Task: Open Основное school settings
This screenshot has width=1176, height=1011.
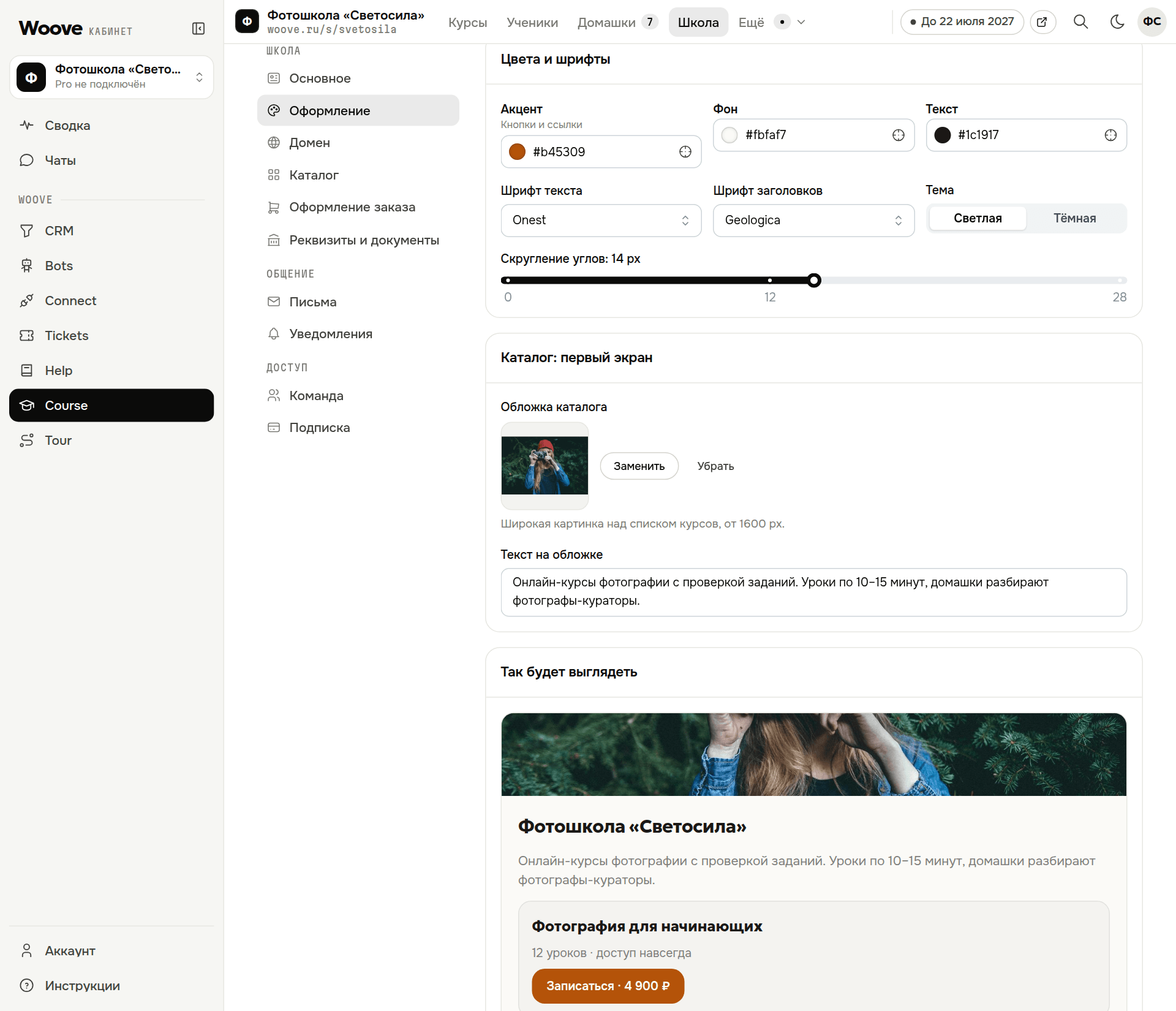Action: pyautogui.click(x=358, y=78)
